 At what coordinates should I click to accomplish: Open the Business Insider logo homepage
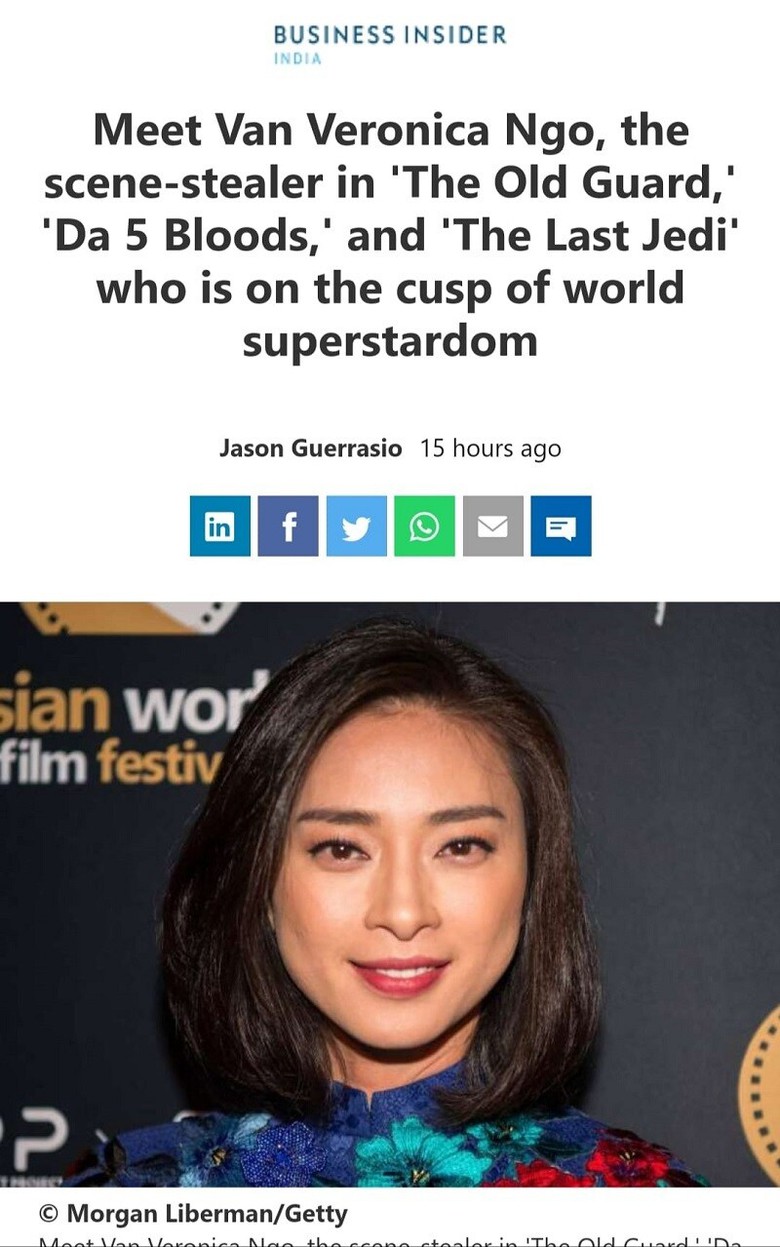click(x=390, y=35)
